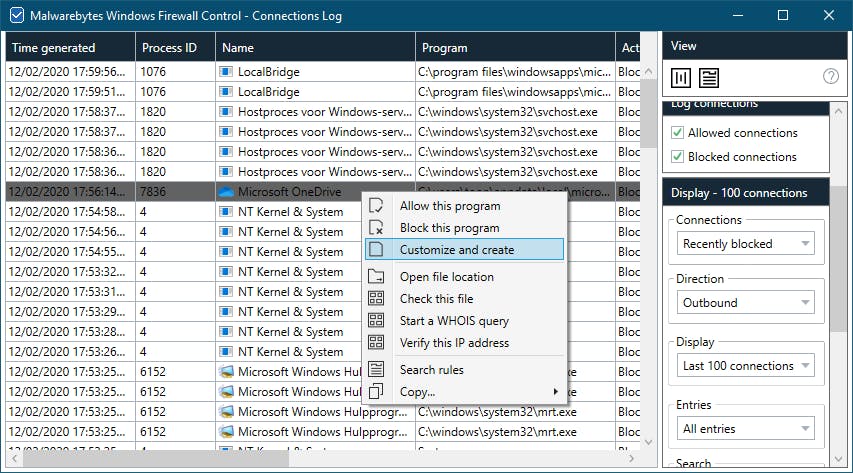853x473 pixels.
Task: Click the Block this program icon
Action: click(376, 228)
